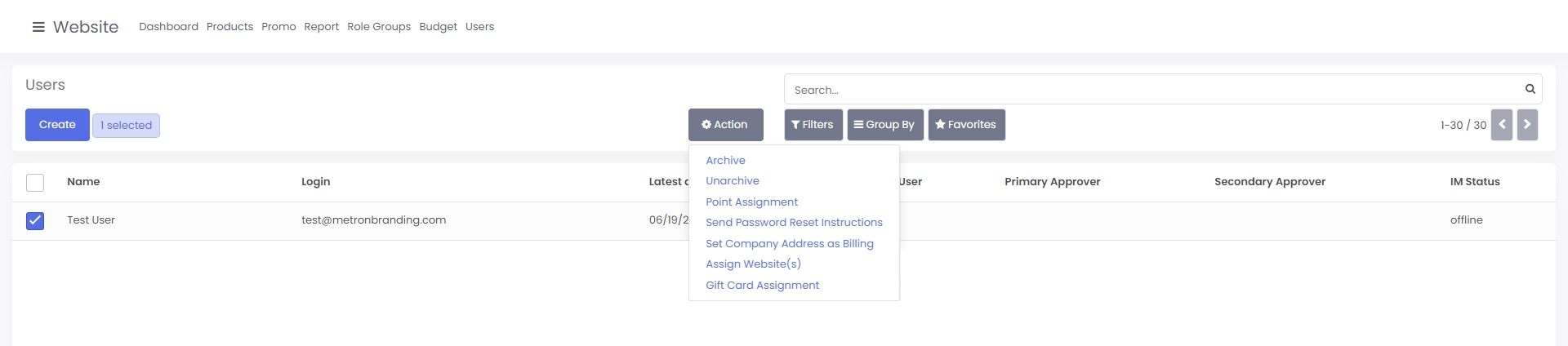Image resolution: width=1568 pixels, height=346 pixels.
Task: Choose Send Password Reset Instructions
Action: pyautogui.click(x=794, y=223)
